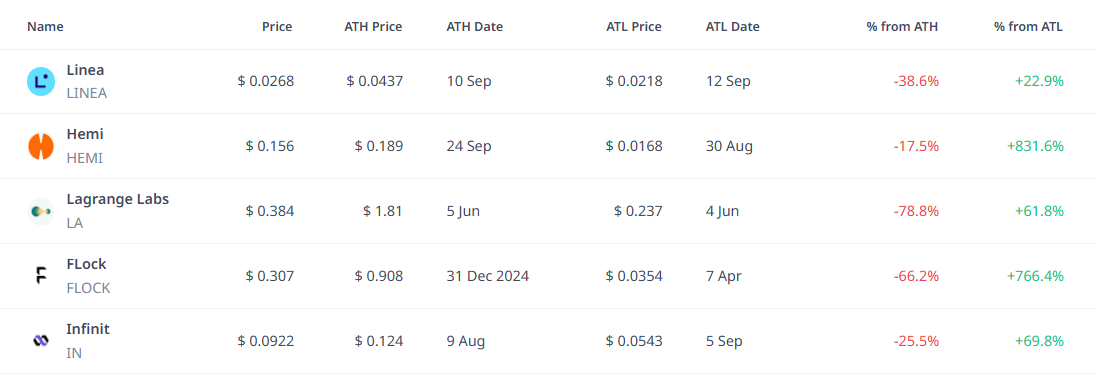
Task: Click the orange Hemi coin icon
Action: [41, 147]
